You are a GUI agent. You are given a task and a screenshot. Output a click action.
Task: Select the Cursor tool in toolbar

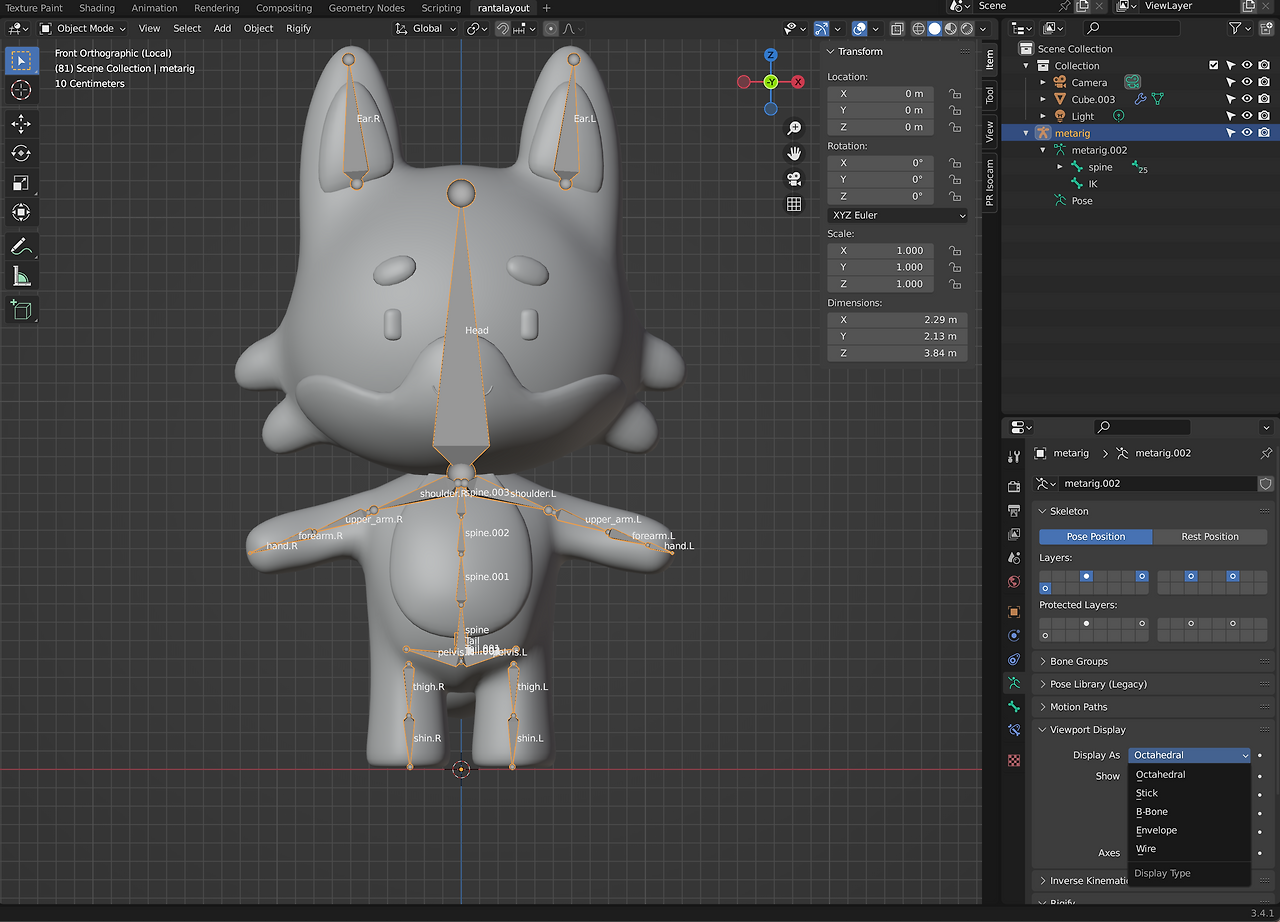pos(21,90)
